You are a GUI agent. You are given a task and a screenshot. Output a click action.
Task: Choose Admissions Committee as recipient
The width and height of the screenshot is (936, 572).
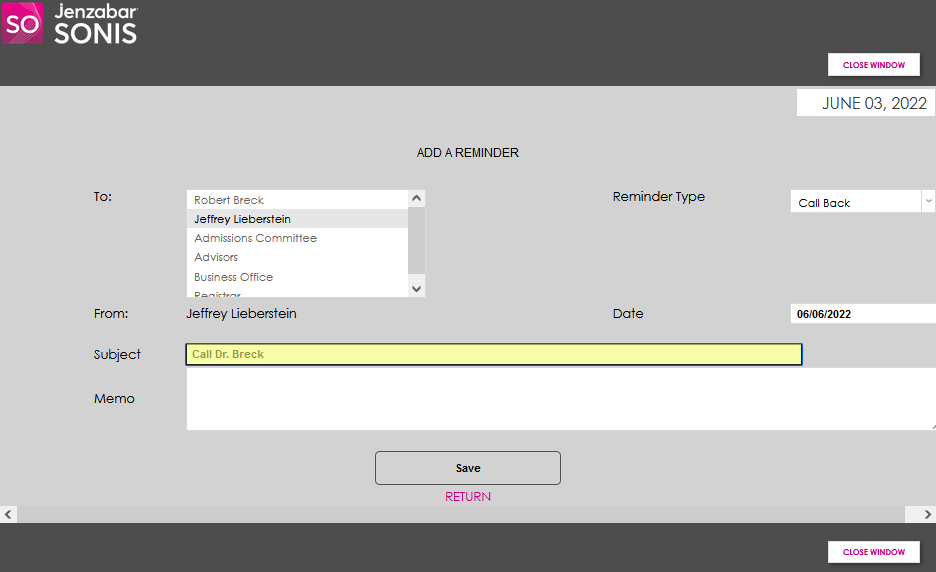point(255,238)
